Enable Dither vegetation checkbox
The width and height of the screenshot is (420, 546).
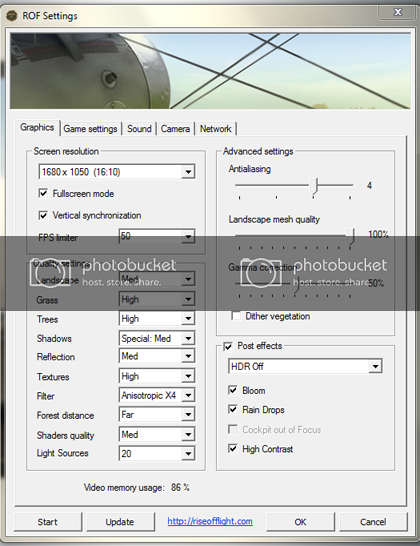(236, 316)
